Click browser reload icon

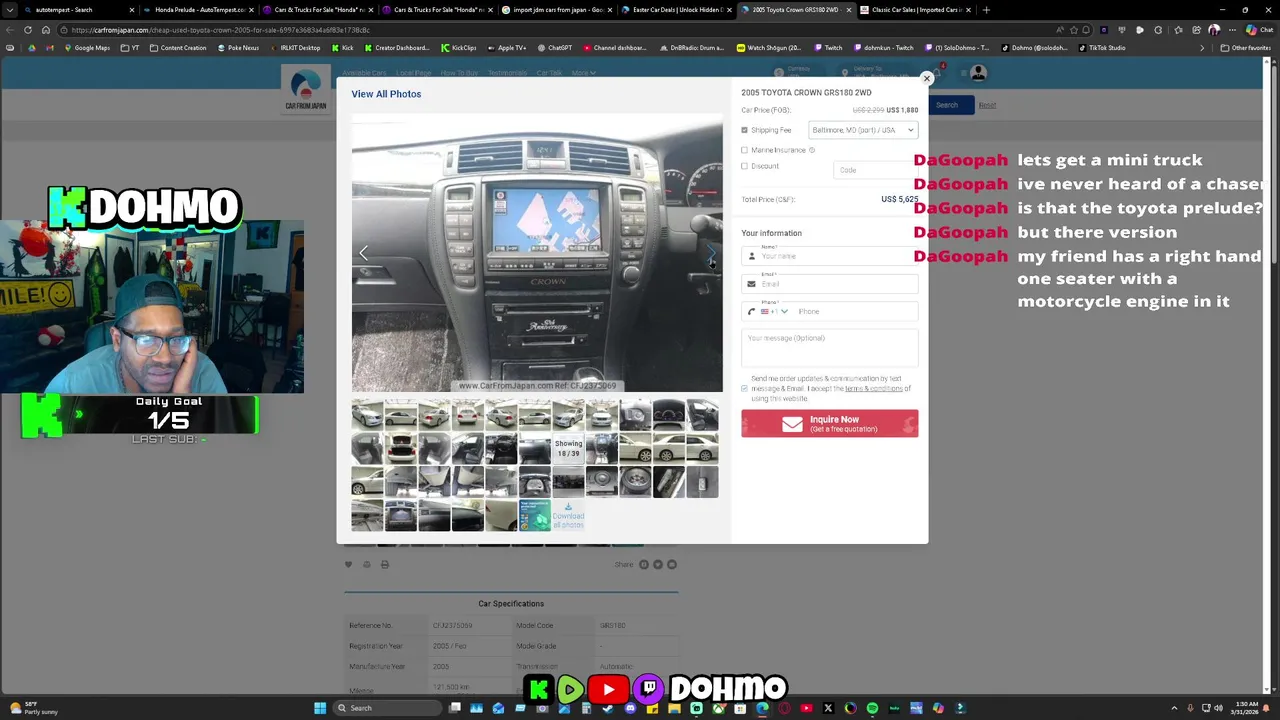coord(28,30)
